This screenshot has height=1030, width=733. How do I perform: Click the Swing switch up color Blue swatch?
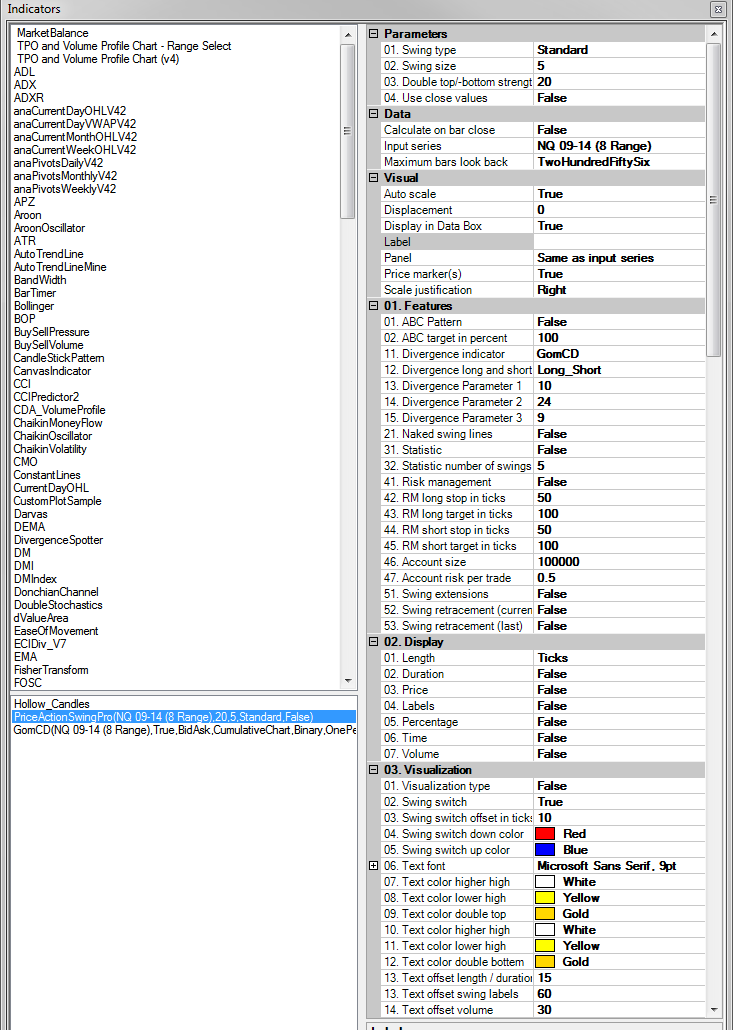tap(545, 850)
